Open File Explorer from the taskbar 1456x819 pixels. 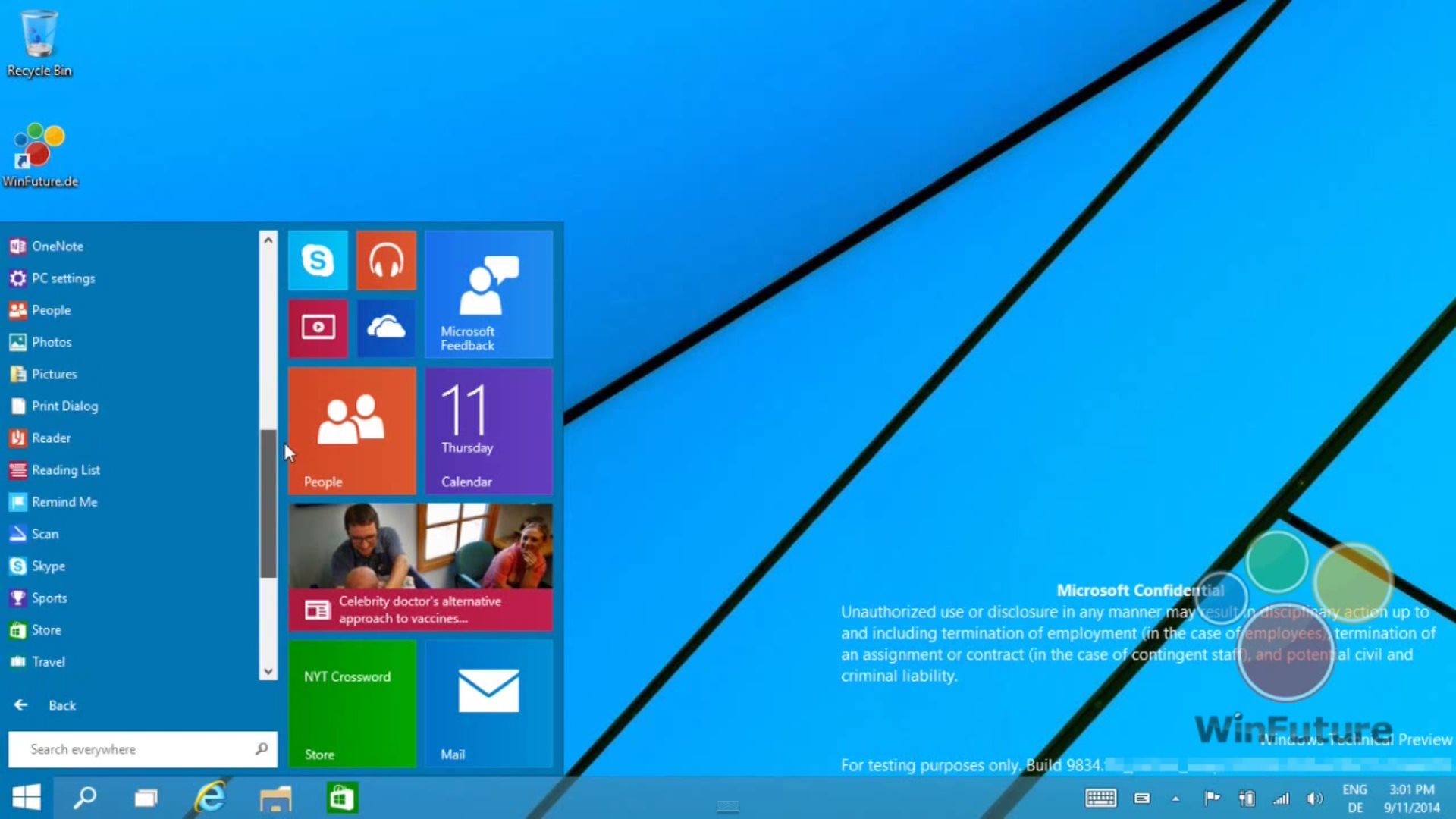coord(275,798)
